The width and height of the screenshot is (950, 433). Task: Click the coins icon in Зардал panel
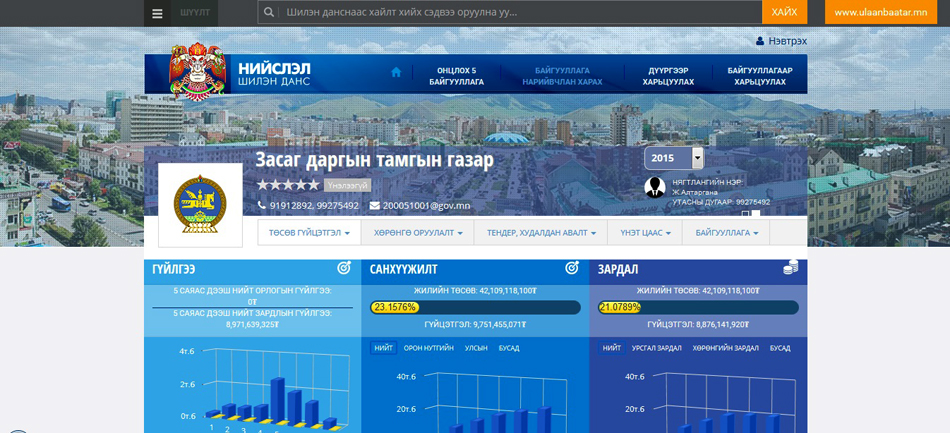[790, 268]
